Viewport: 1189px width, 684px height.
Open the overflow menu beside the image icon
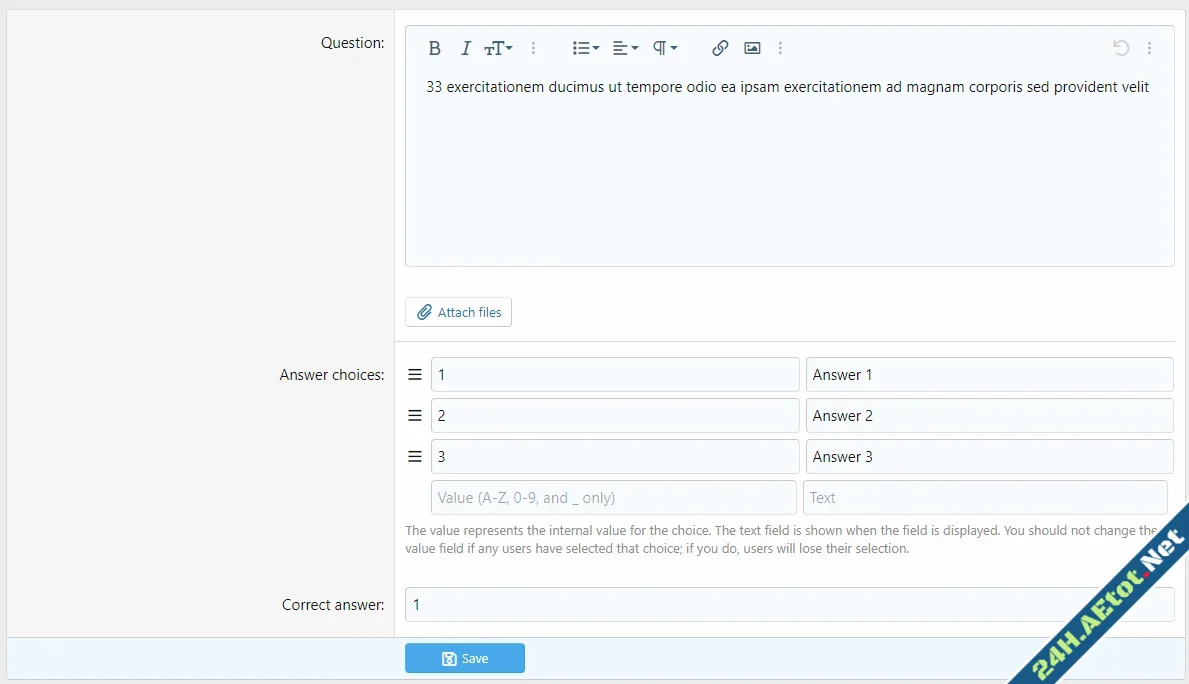point(781,47)
